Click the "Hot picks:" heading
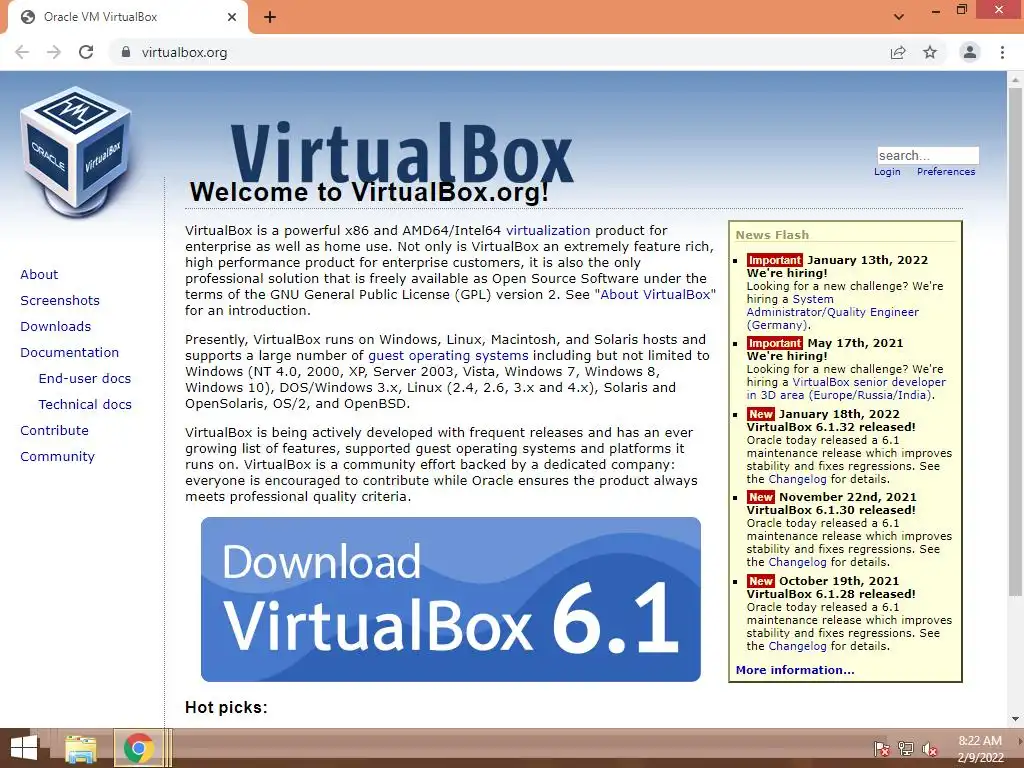1024x768 pixels. click(226, 707)
